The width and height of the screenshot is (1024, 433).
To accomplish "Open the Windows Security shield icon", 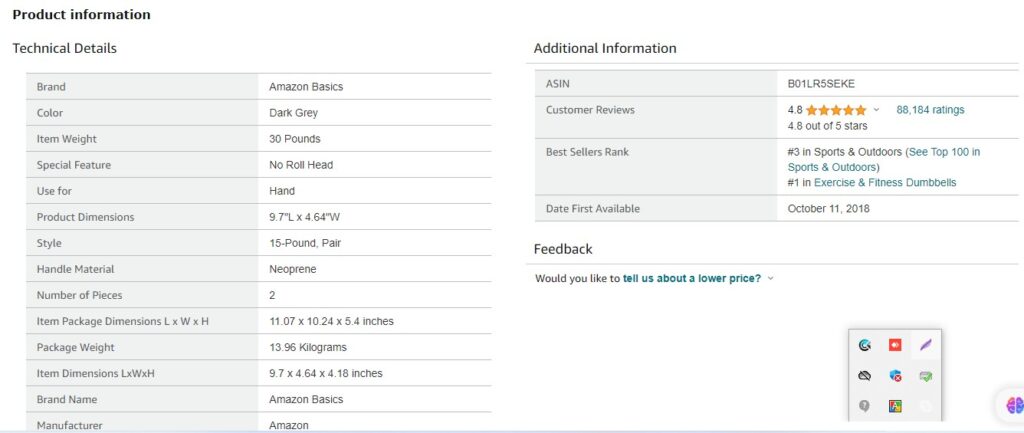I will [x=895, y=376].
